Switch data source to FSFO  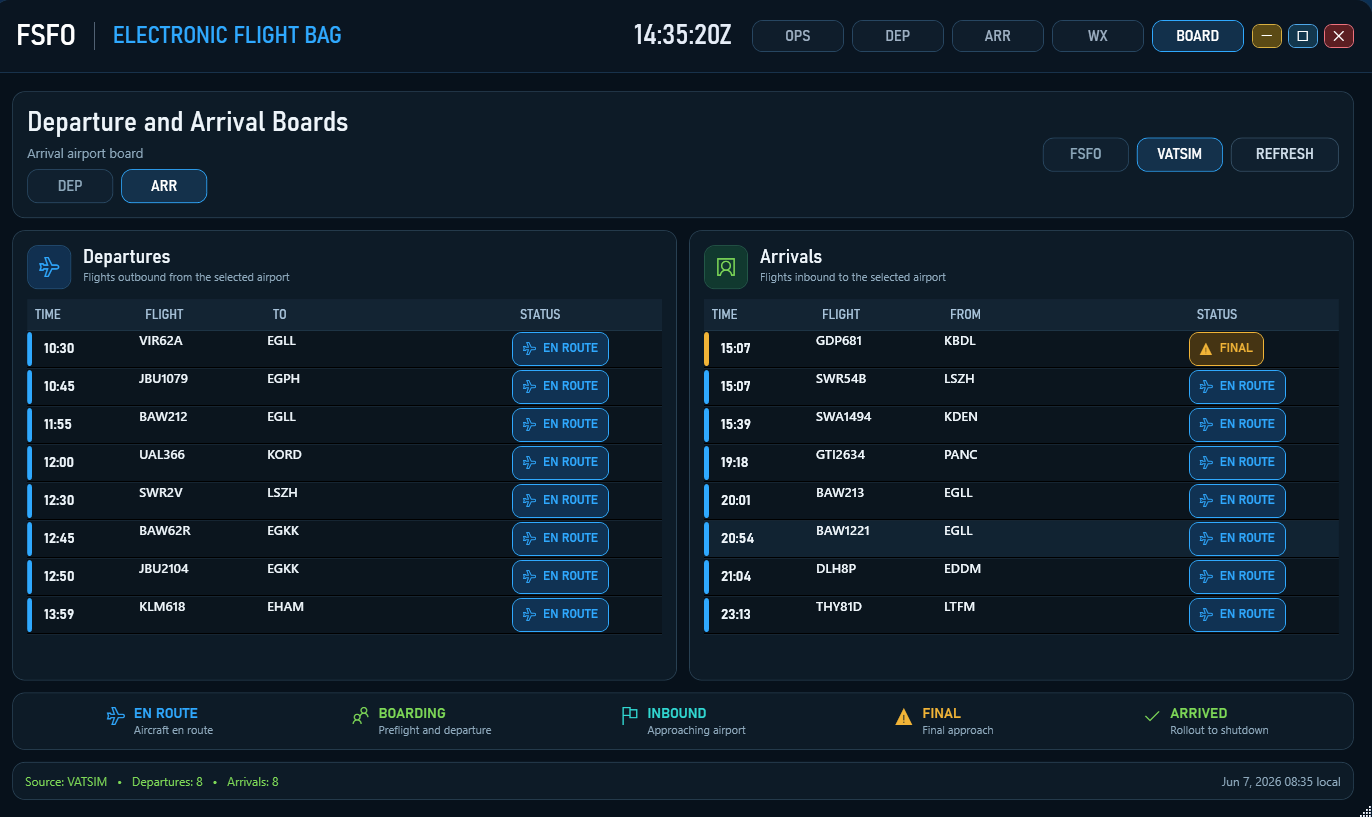click(x=1086, y=155)
